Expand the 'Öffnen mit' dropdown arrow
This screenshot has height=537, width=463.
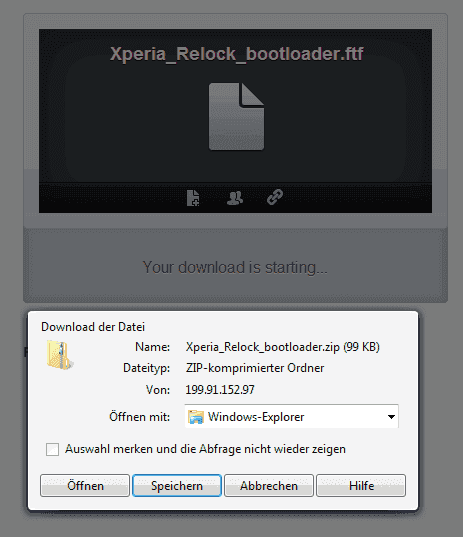point(391,417)
